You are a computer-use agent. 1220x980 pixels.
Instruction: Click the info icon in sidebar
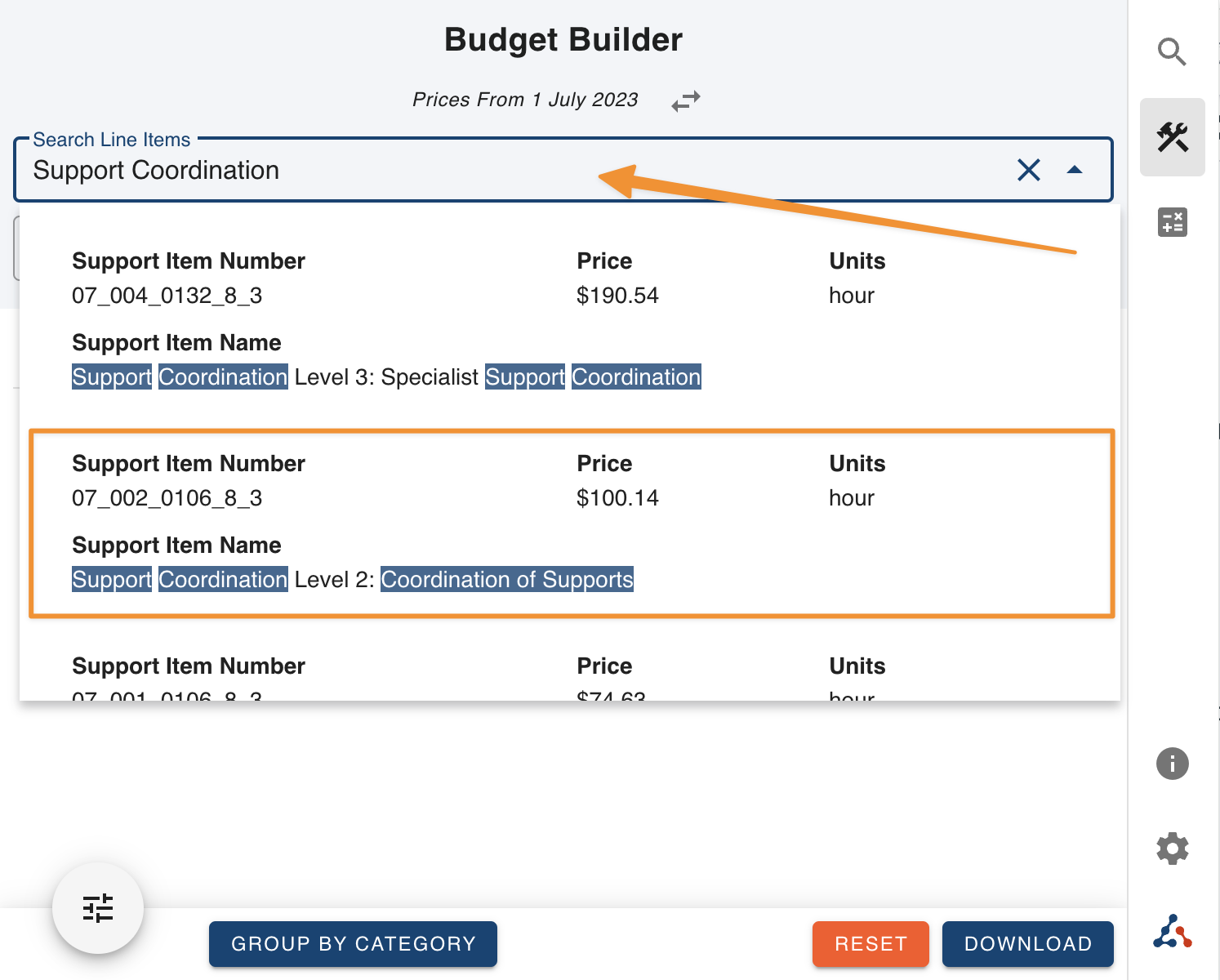1172,764
